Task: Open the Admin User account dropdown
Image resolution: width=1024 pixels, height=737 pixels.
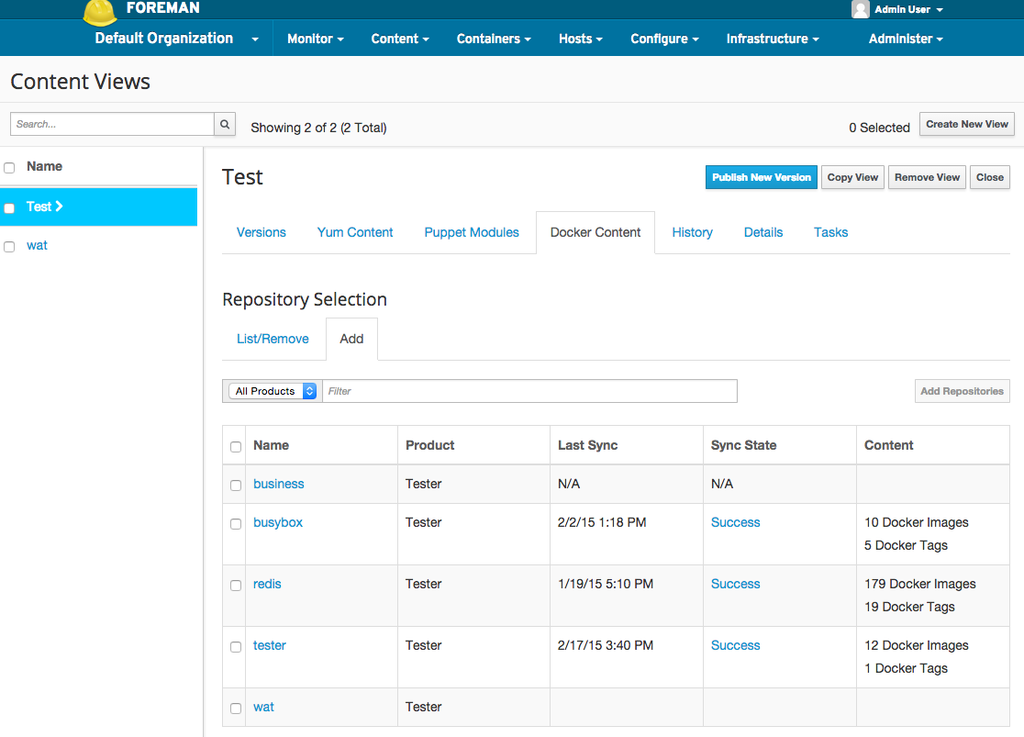Action: point(908,9)
